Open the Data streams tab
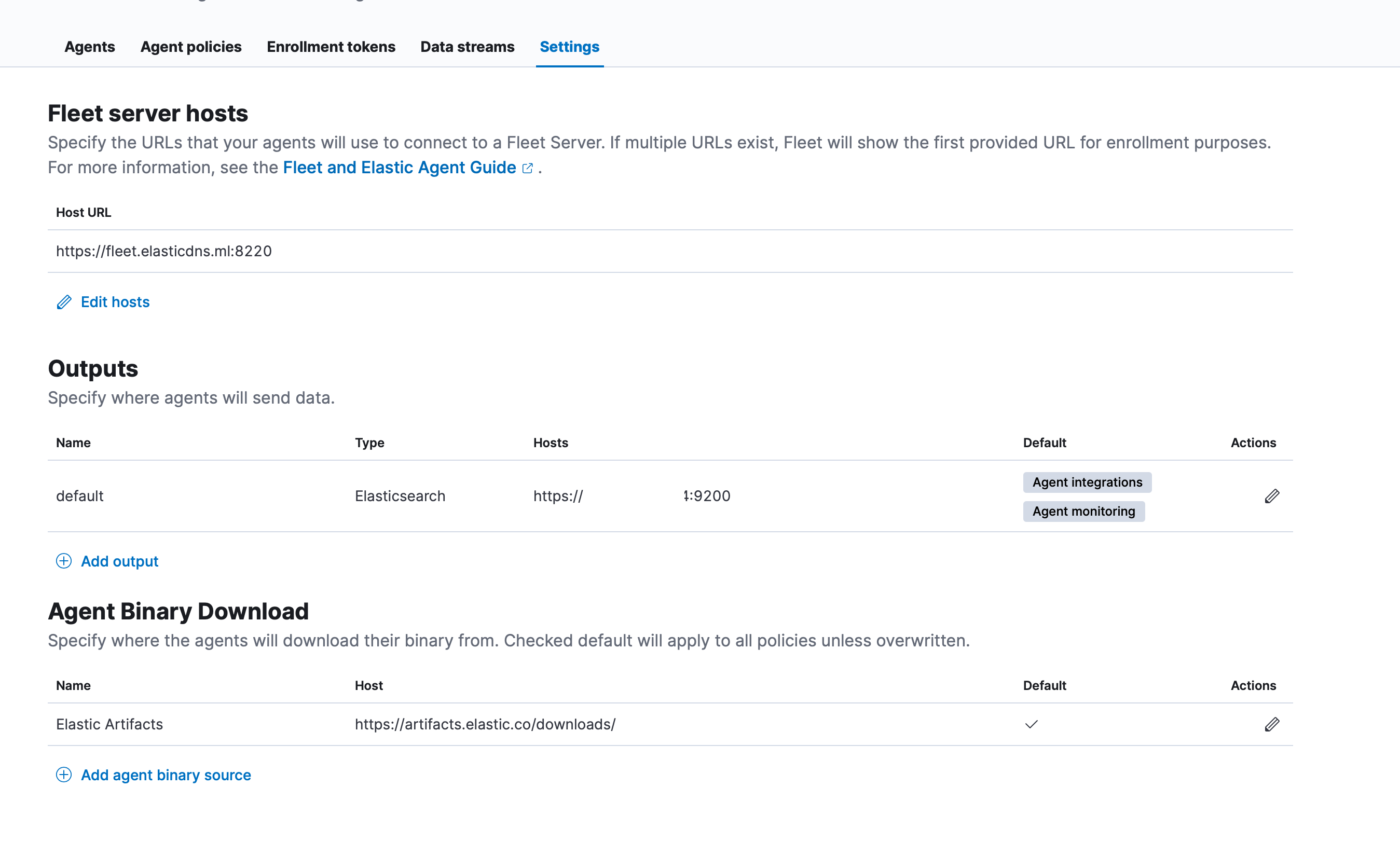 467,47
